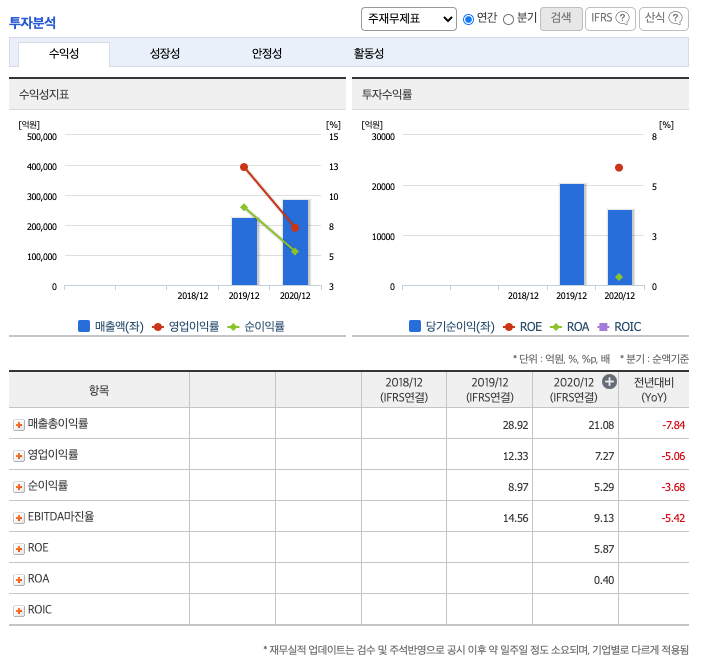
Task: Click the 12.33 cell value
Action: (x=515, y=456)
